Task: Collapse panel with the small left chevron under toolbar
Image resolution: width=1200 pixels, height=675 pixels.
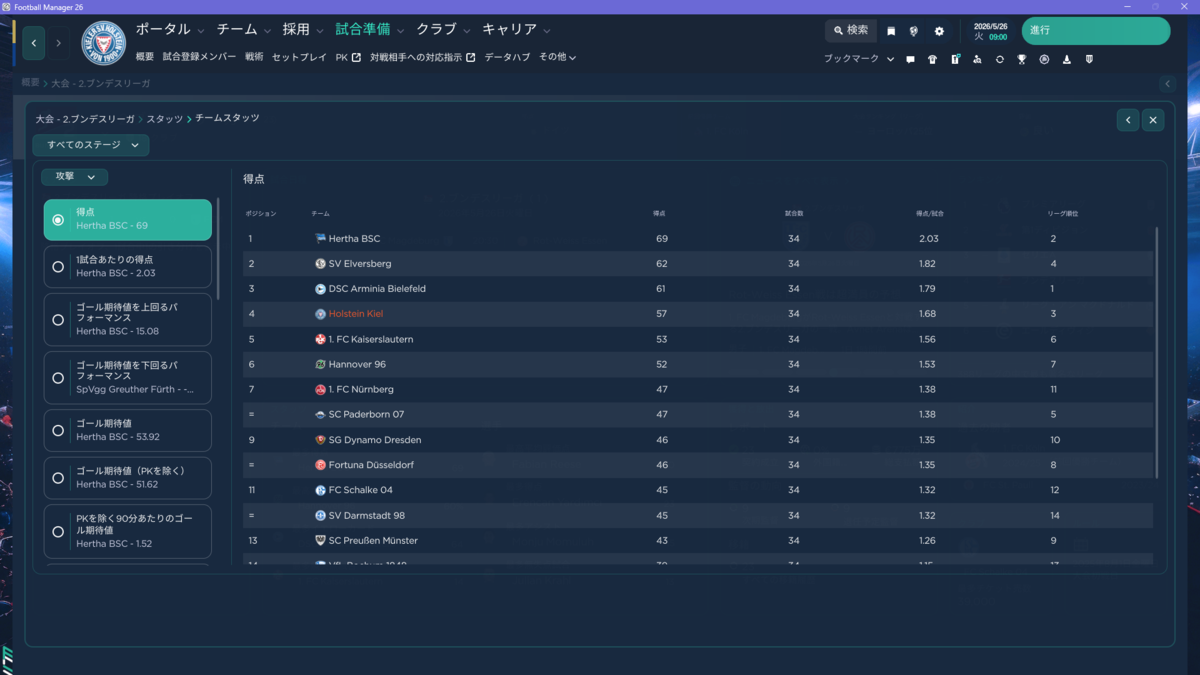Action: coord(1167,83)
